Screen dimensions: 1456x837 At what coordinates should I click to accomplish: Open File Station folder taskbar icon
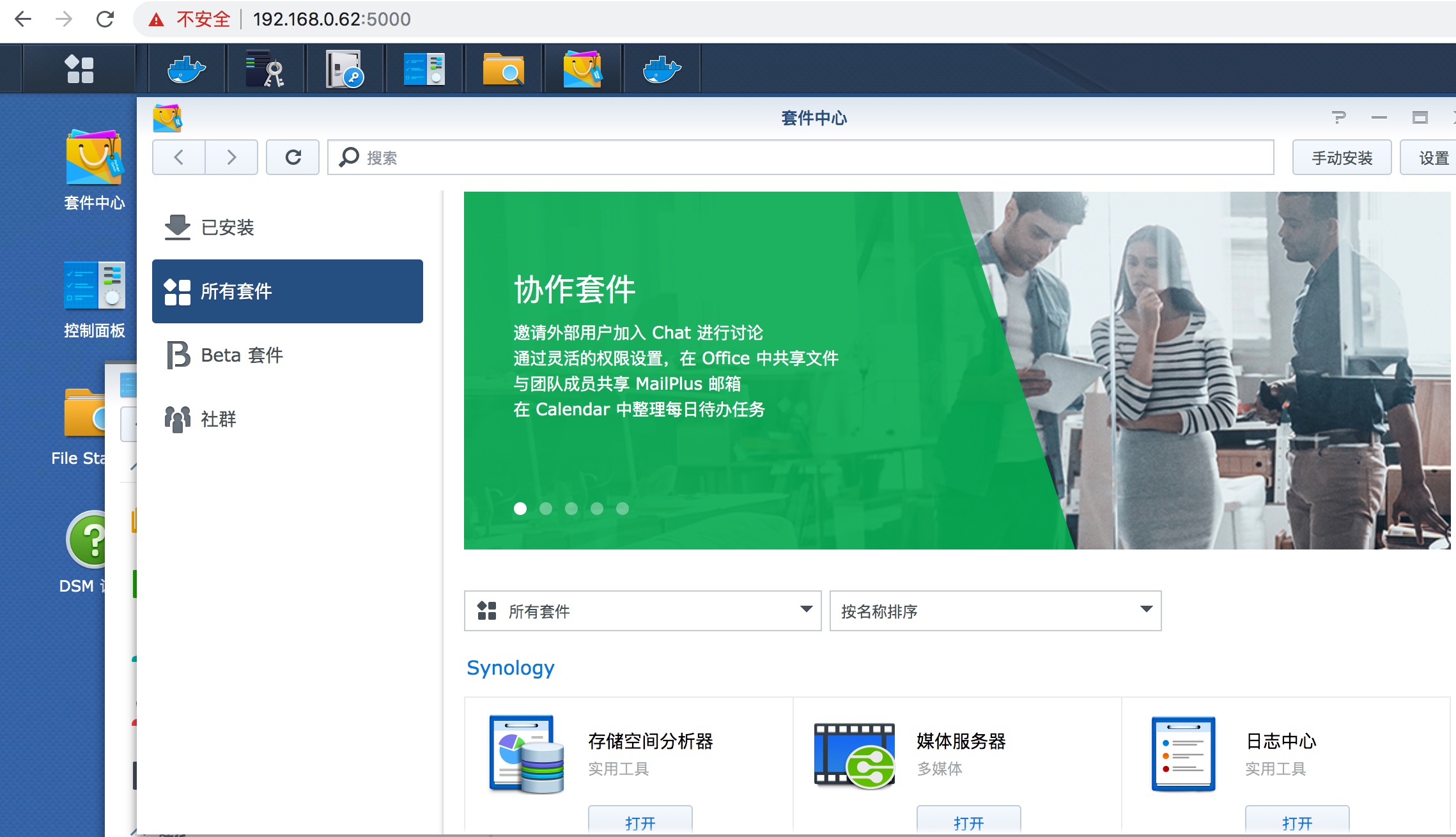[503, 69]
